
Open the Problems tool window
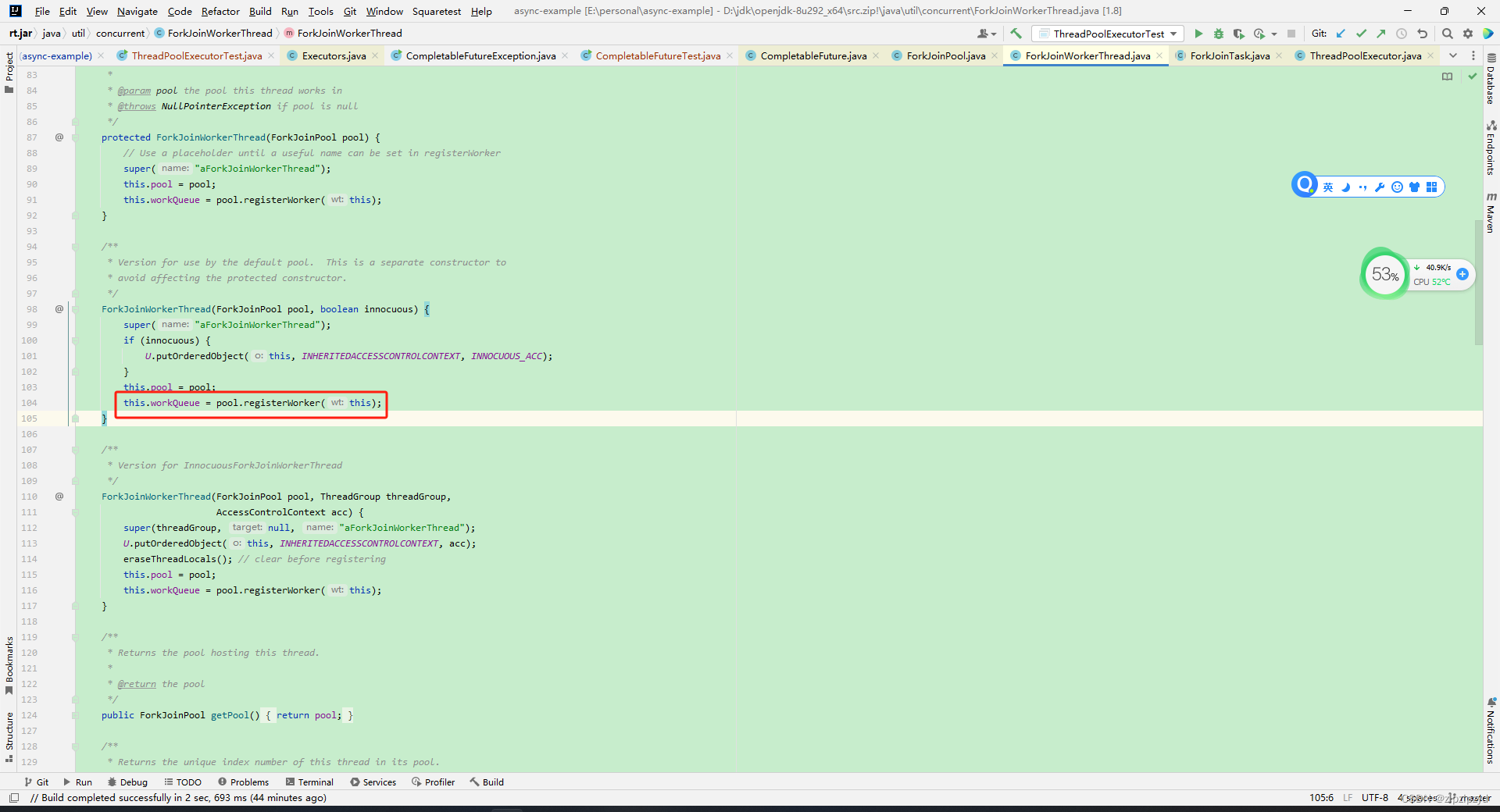[244, 782]
